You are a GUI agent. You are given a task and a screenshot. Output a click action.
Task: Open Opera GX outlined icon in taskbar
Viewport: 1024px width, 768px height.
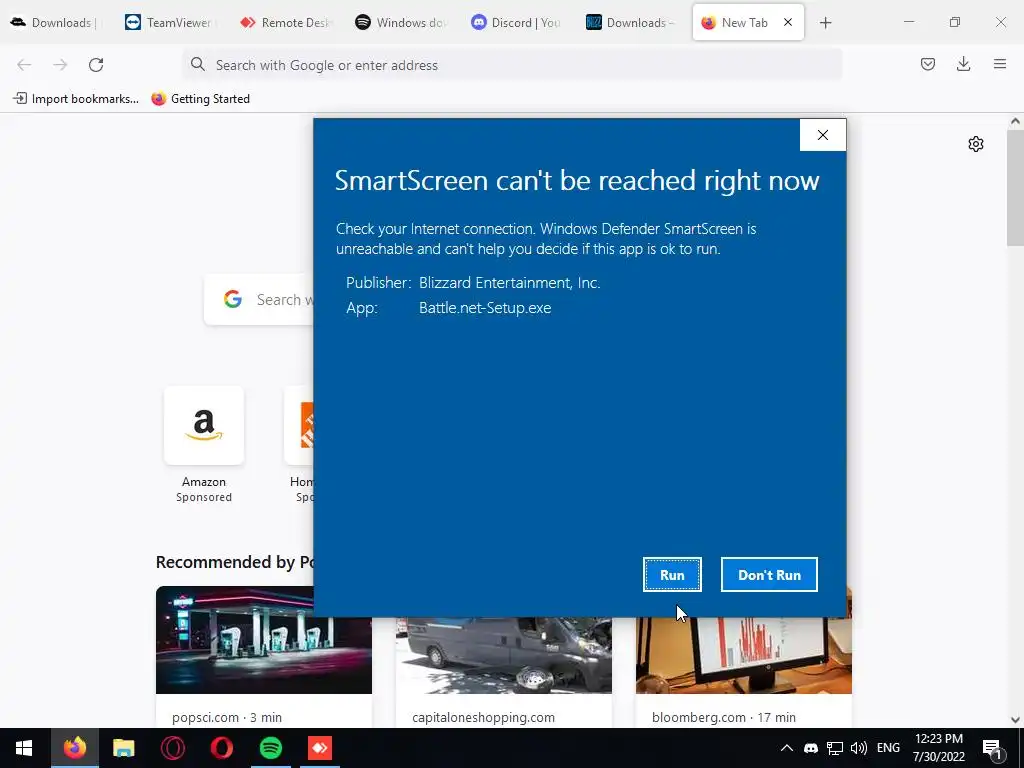tap(172, 748)
